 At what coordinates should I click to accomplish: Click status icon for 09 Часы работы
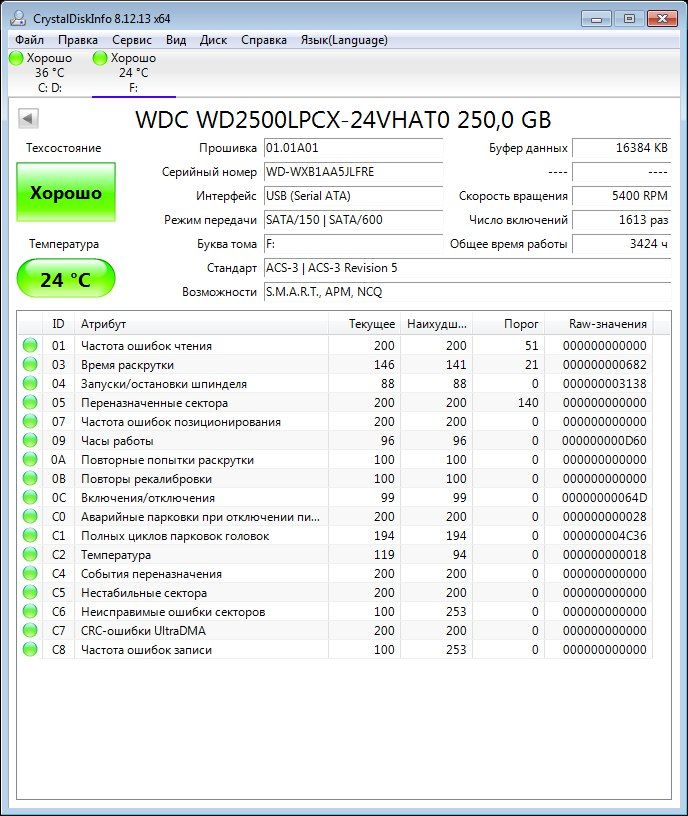tap(30, 440)
